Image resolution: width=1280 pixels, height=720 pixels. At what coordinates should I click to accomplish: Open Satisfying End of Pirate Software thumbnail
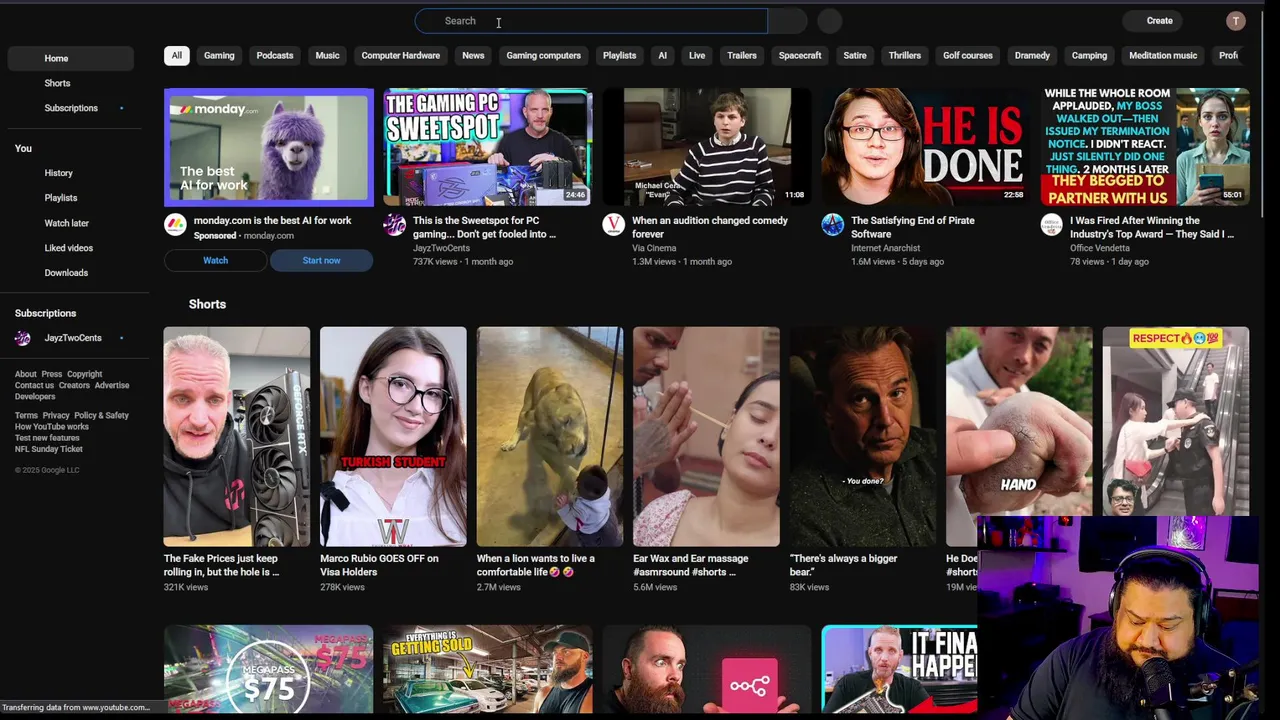click(926, 147)
